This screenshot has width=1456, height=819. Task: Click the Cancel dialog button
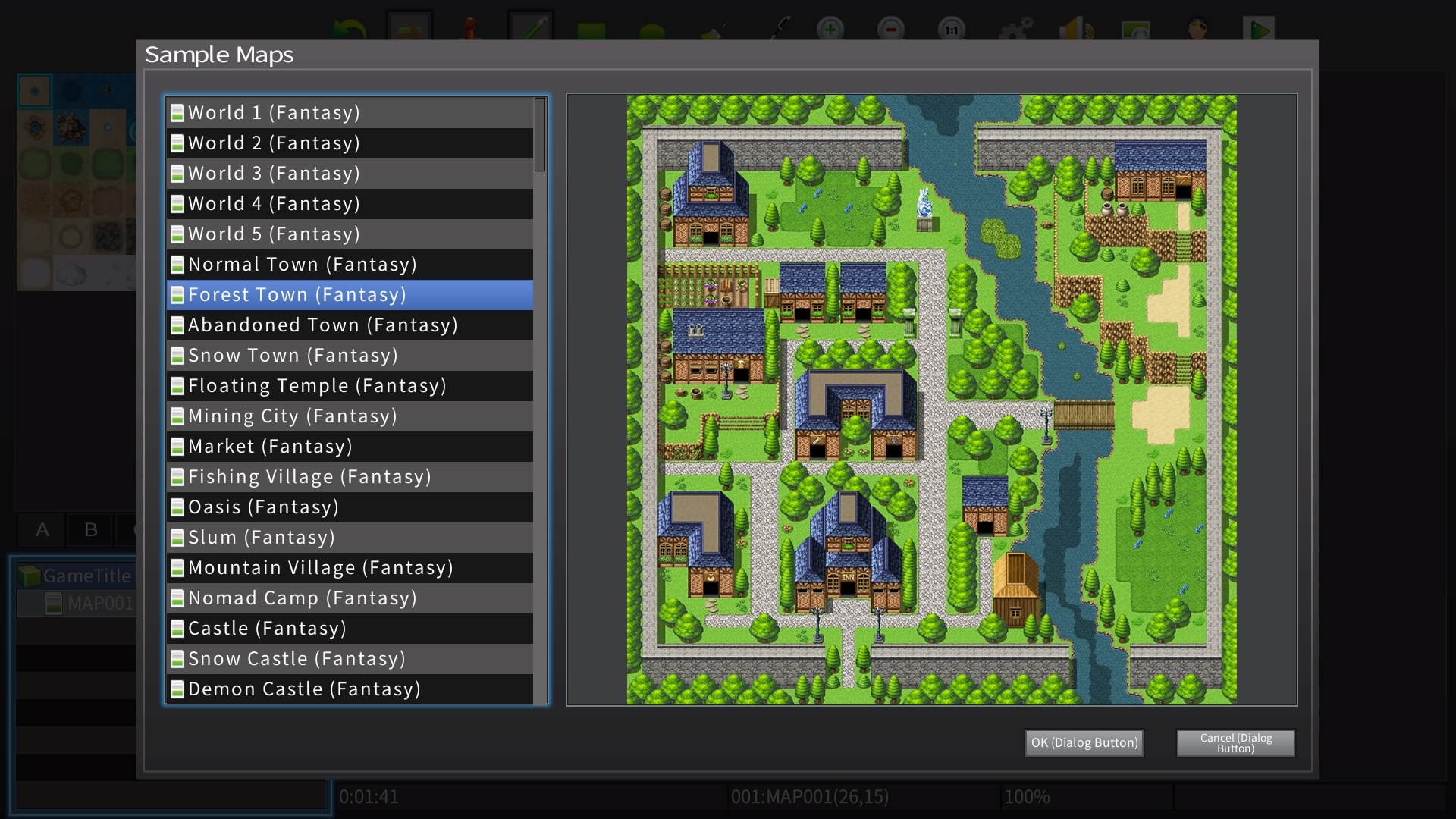[1235, 742]
